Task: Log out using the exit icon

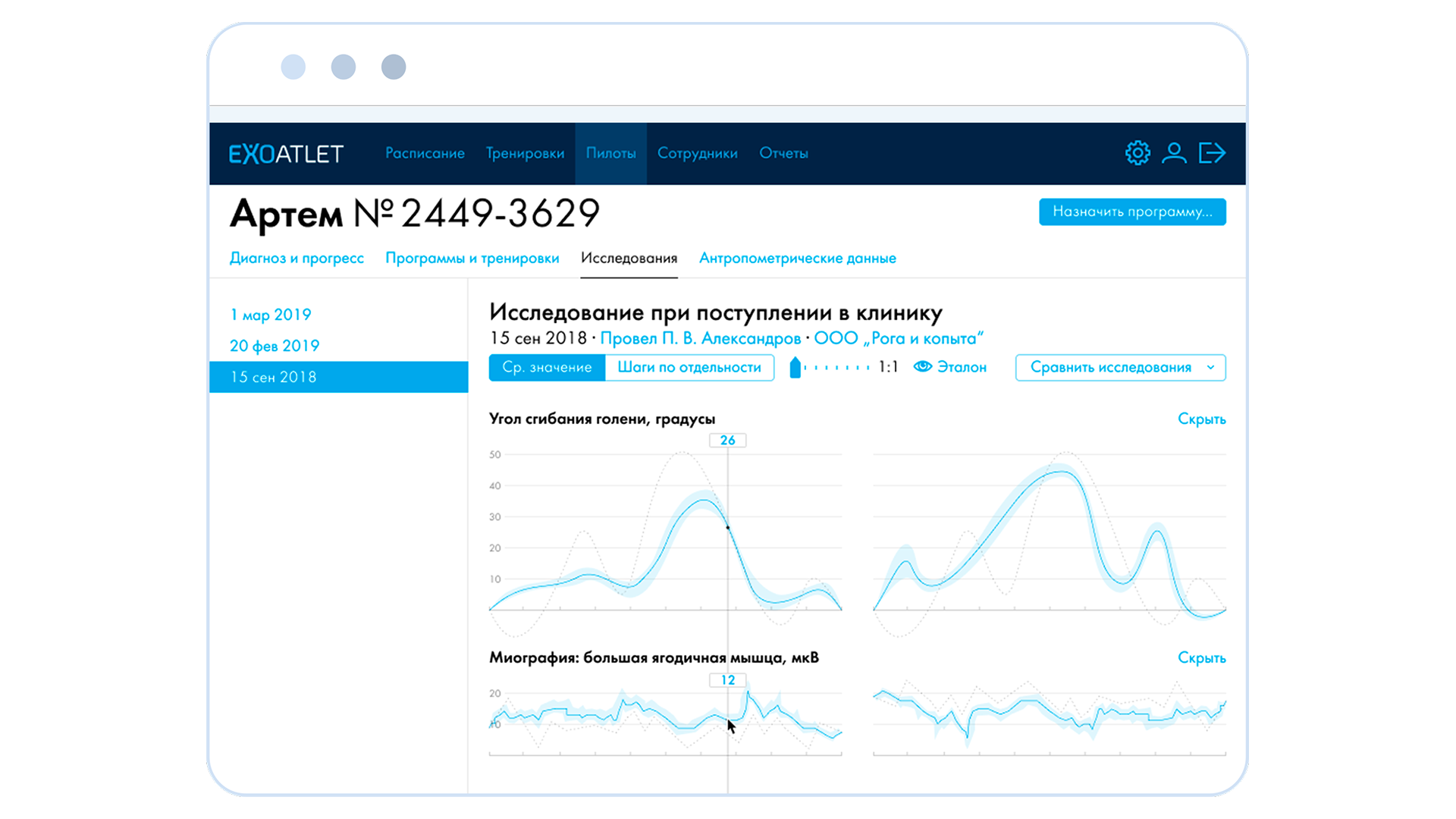Action: click(1212, 153)
